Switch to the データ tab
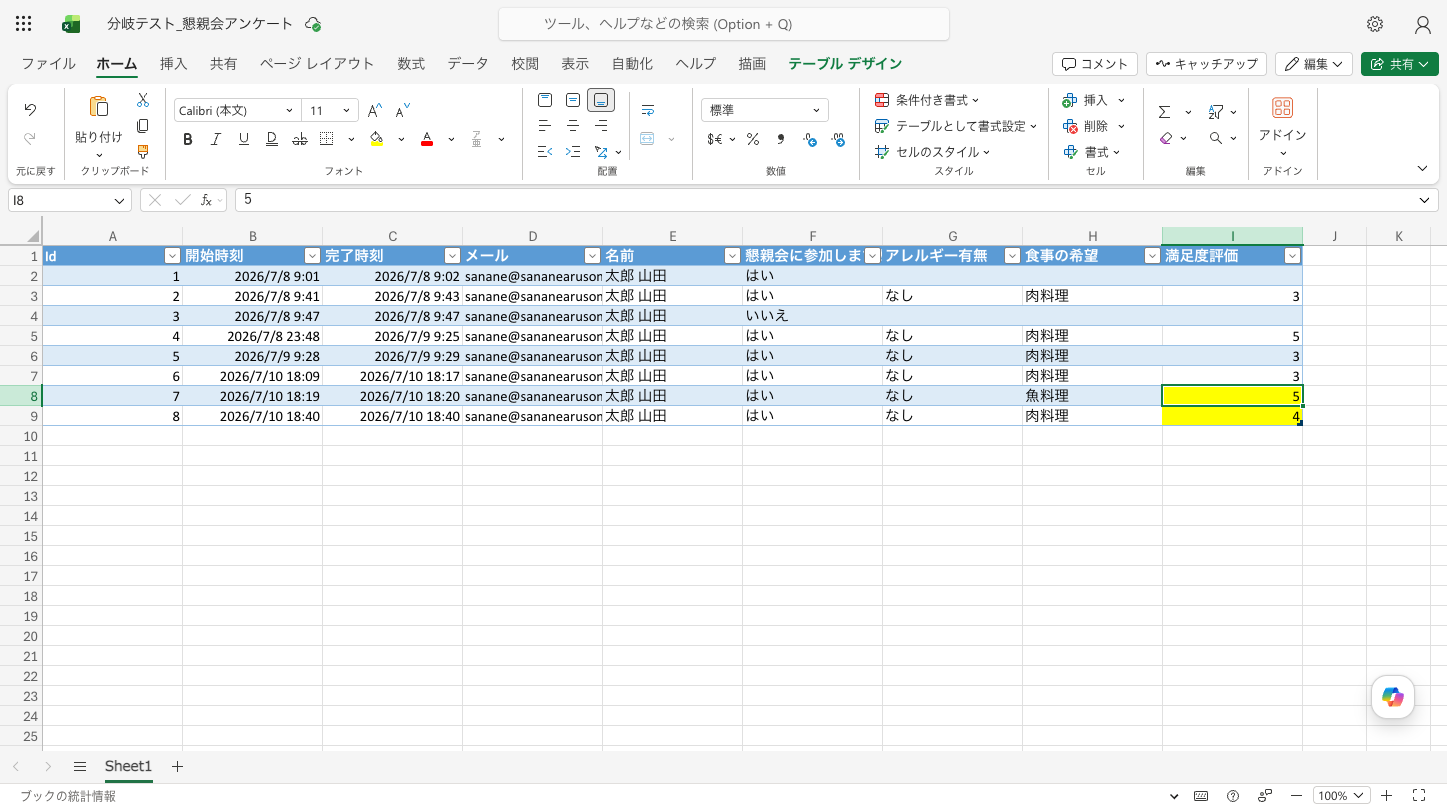 pos(468,63)
